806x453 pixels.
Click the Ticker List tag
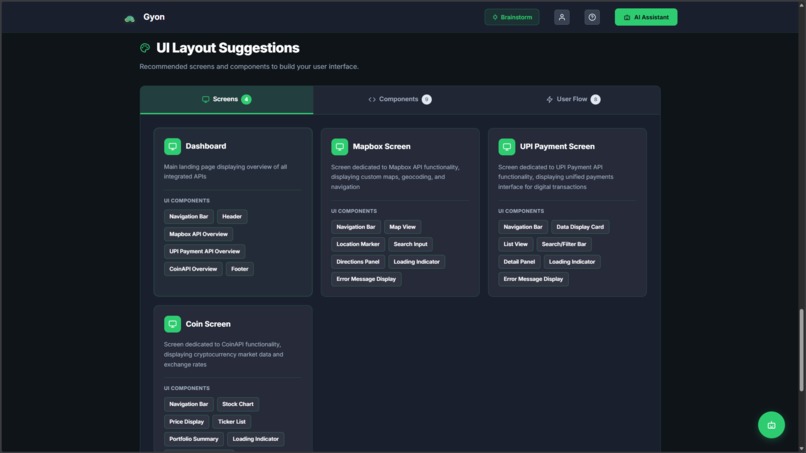(231, 422)
